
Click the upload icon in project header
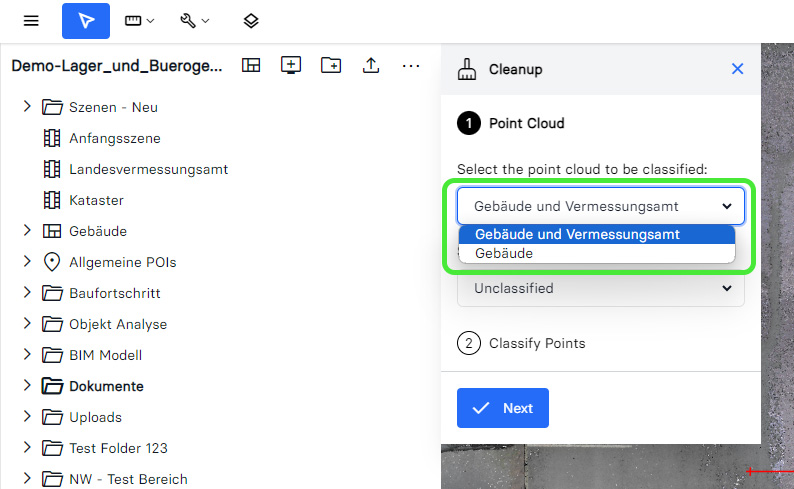point(371,66)
